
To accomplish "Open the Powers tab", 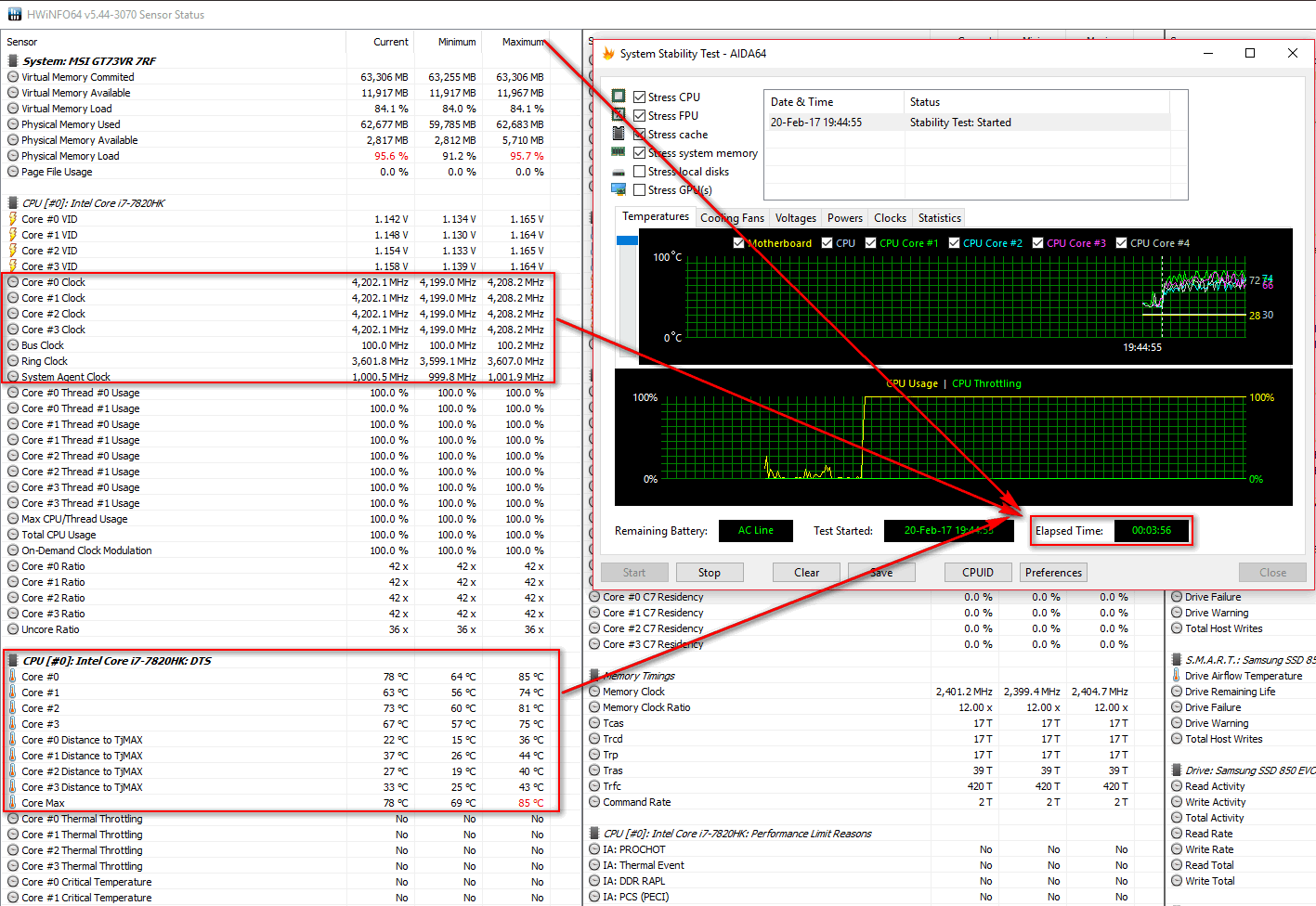I will (x=845, y=218).
